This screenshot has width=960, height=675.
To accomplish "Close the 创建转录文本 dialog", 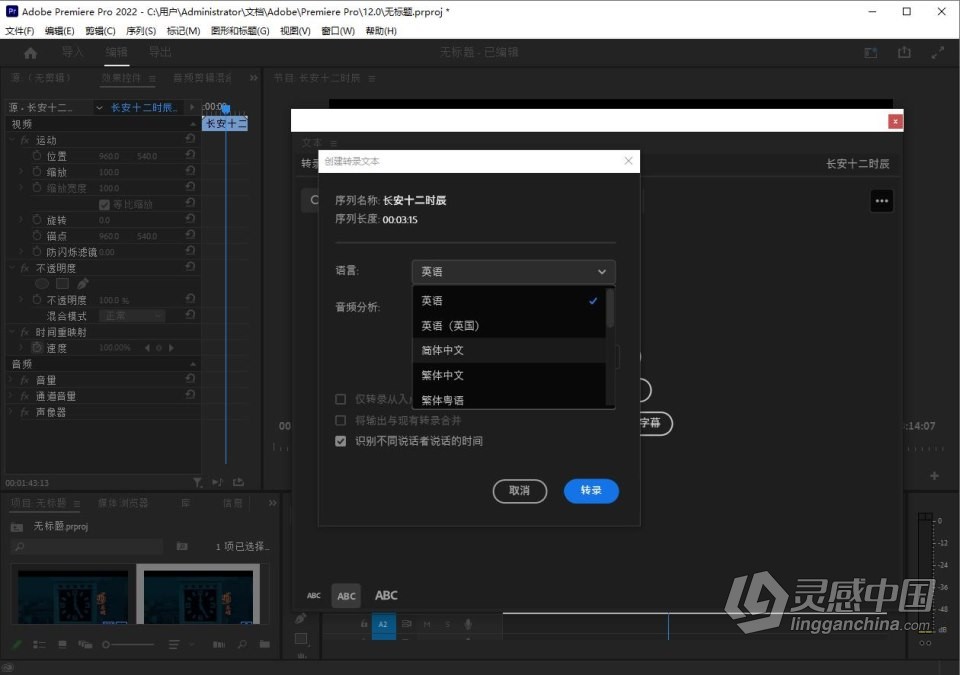I will [628, 160].
